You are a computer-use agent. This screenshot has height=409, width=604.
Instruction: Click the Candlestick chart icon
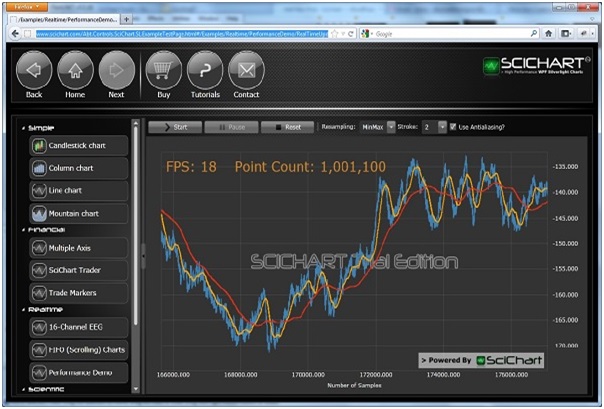point(39,146)
